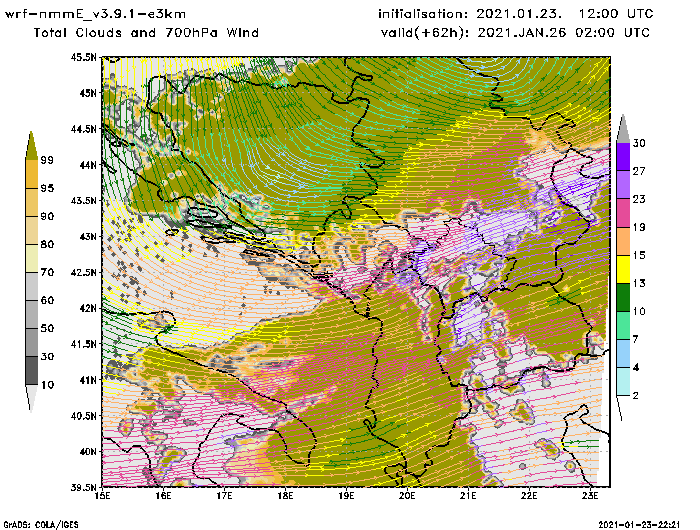Select the '80' value on cloud legend
Screen dimensions: 700x530
[x=47, y=244]
